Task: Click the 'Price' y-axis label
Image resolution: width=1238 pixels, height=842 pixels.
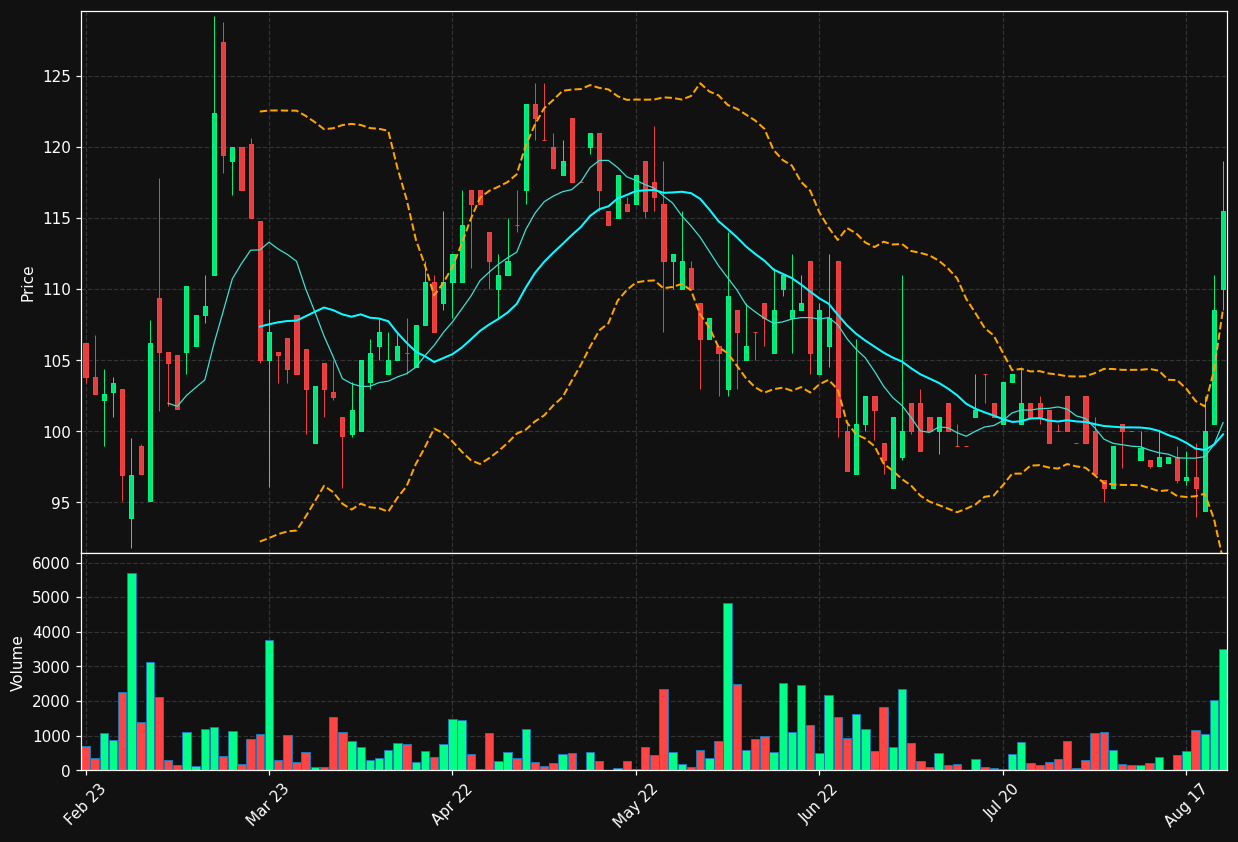Action: pyautogui.click(x=28, y=283)
